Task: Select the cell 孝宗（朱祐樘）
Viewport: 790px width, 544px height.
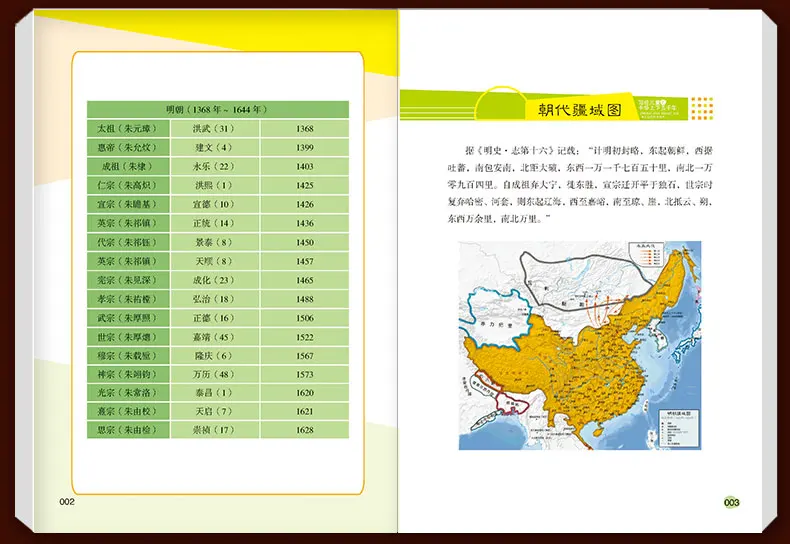Action: click(x=128, y=299)
